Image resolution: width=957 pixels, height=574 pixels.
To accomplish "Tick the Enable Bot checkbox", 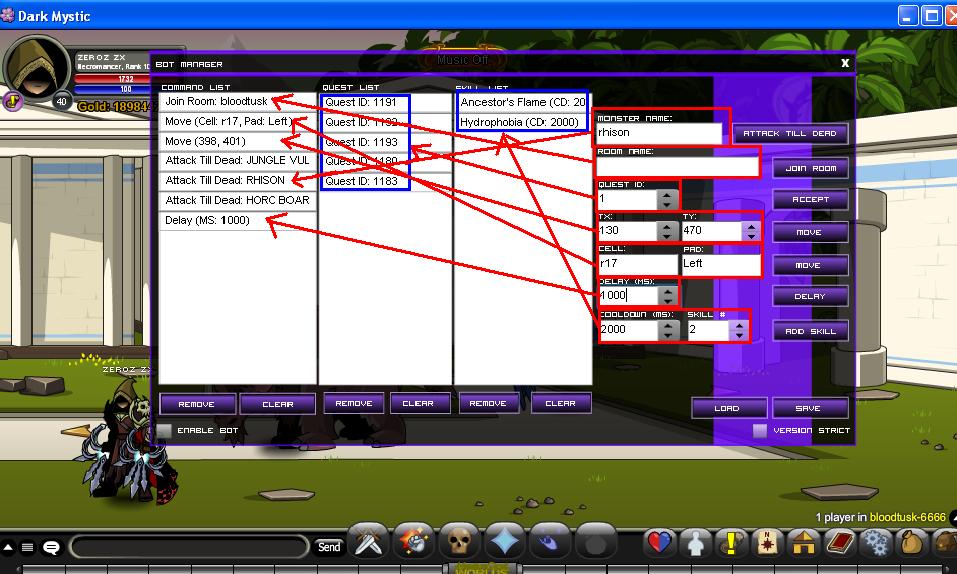I will 164,430.
